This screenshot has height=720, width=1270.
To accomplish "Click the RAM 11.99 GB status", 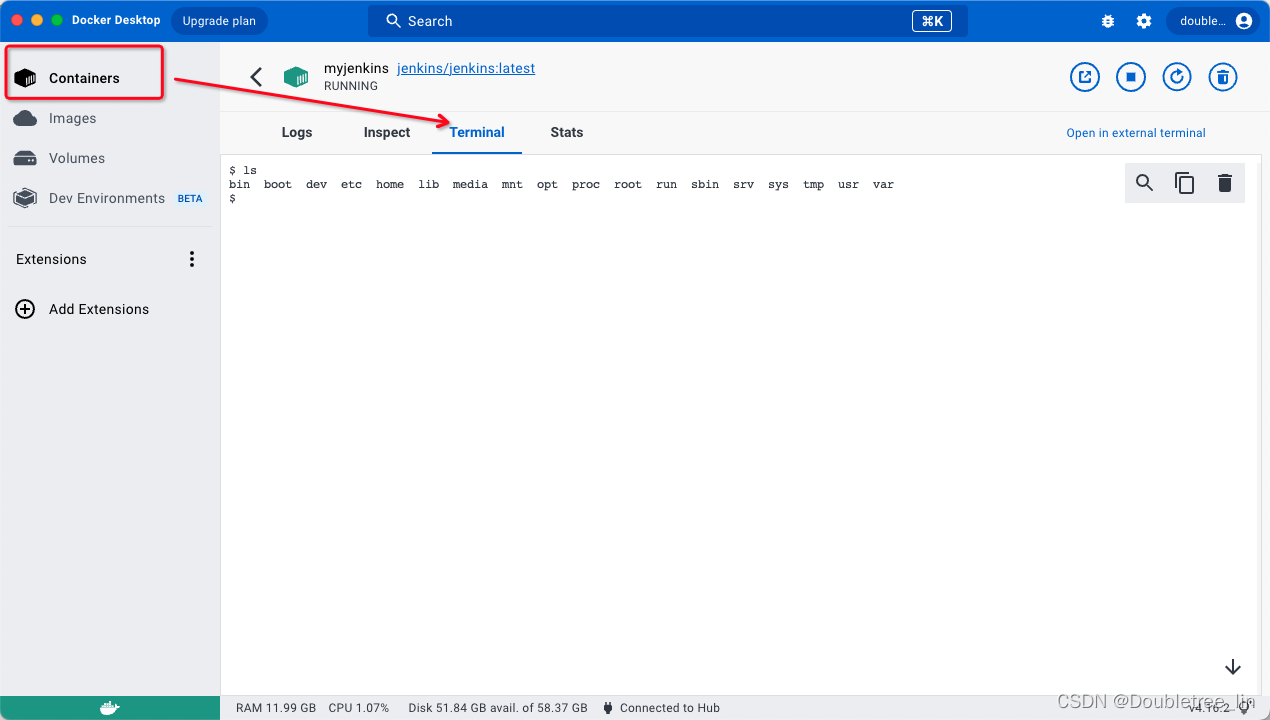I will [276, 708].
